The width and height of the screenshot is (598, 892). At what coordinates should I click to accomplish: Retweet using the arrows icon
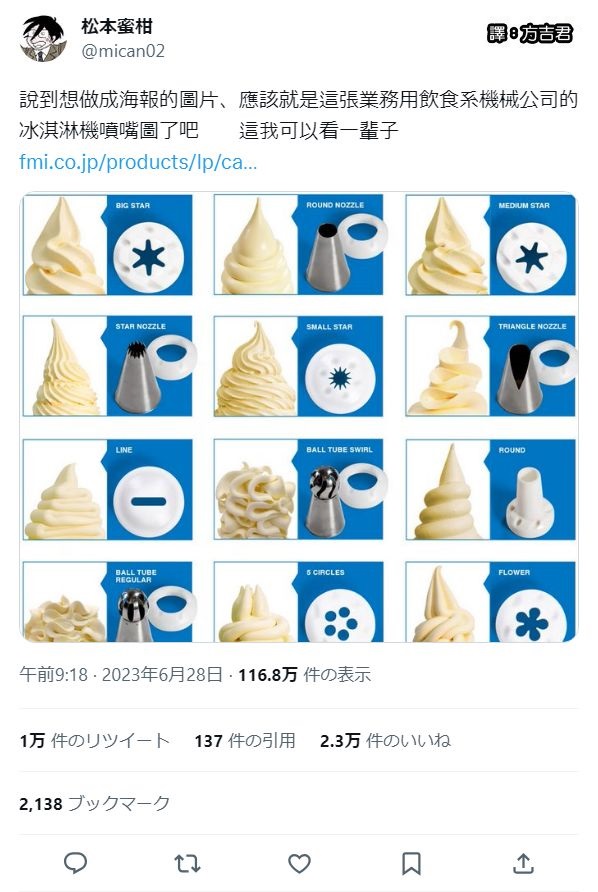(187, 864)
